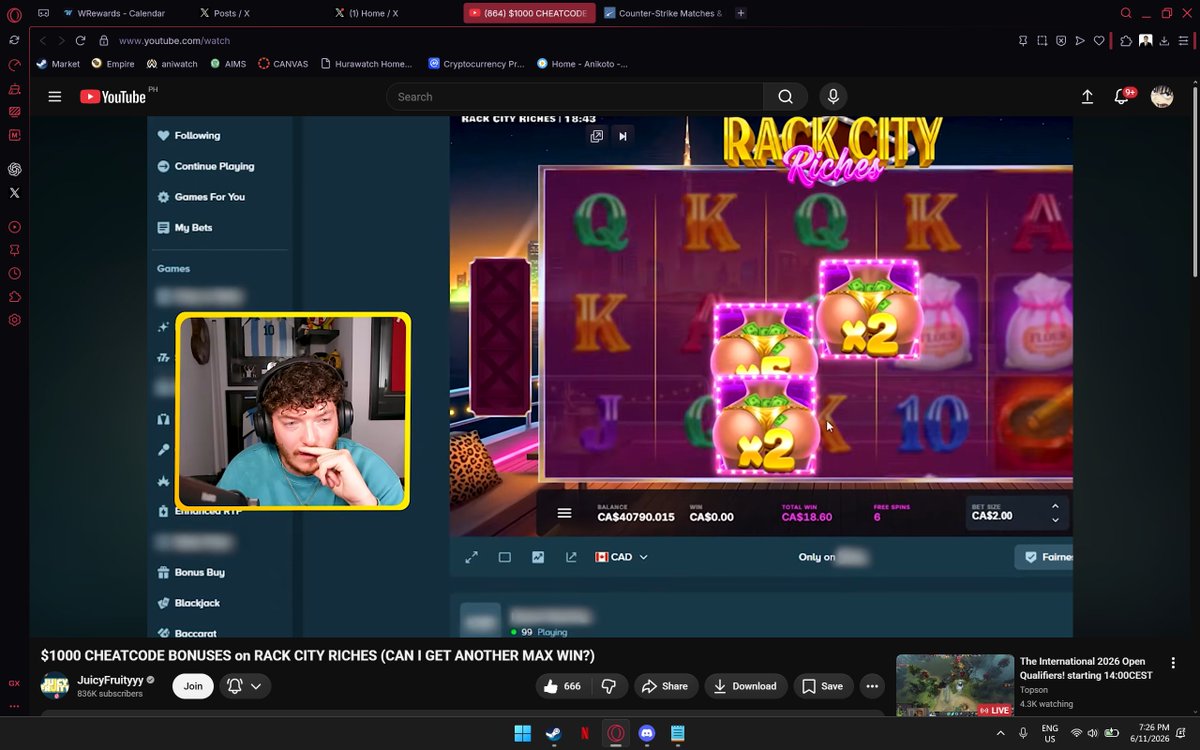Open the YouTube account avatar menu

tap(1161, 97)
